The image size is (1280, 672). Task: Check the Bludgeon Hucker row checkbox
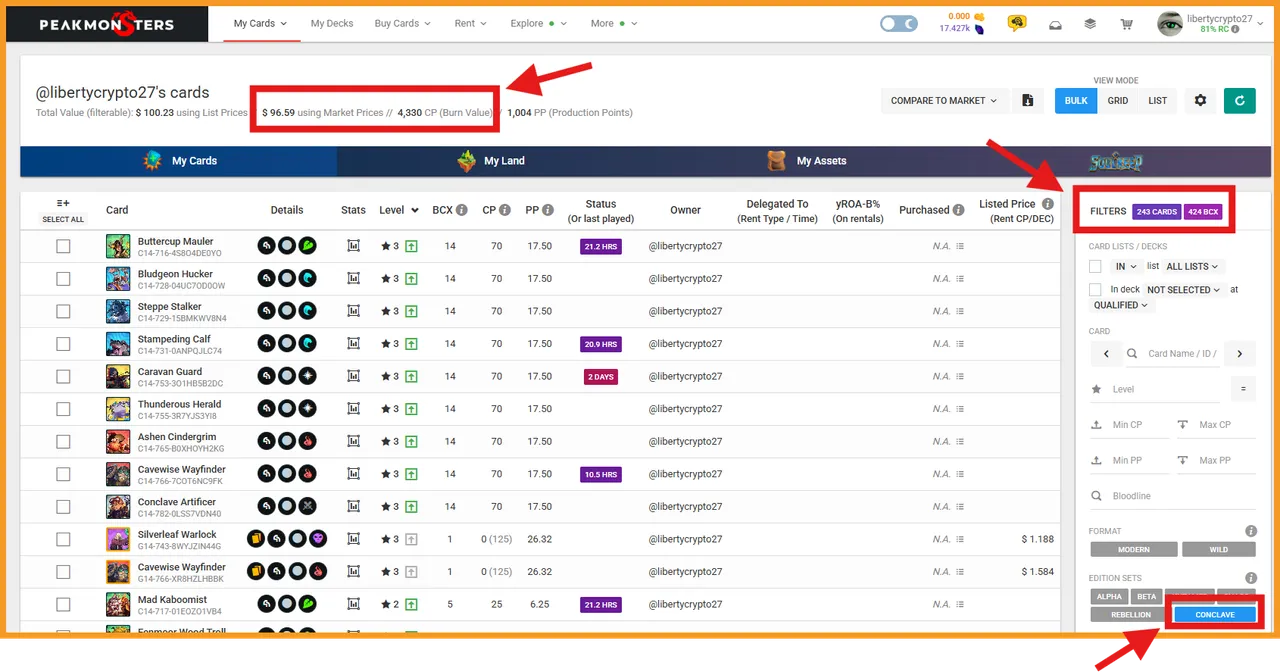click(63, 279)
